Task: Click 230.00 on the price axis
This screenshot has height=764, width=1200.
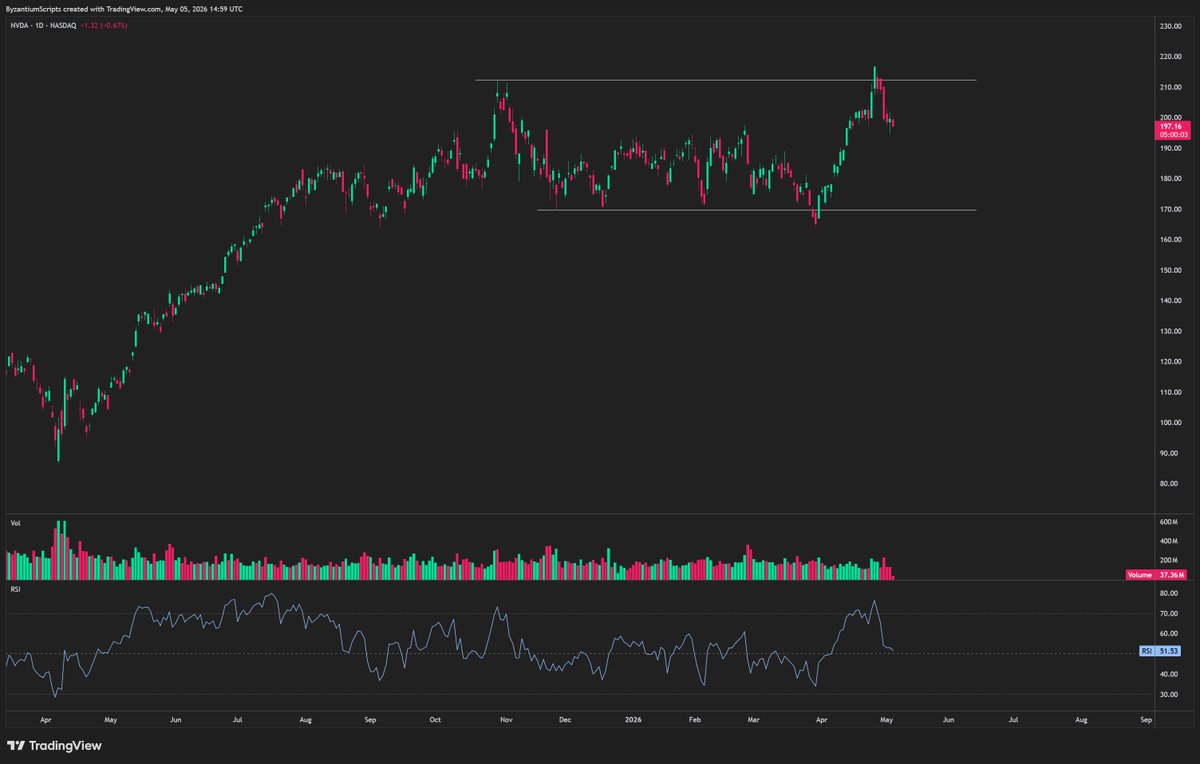Action: [1170, 26]
